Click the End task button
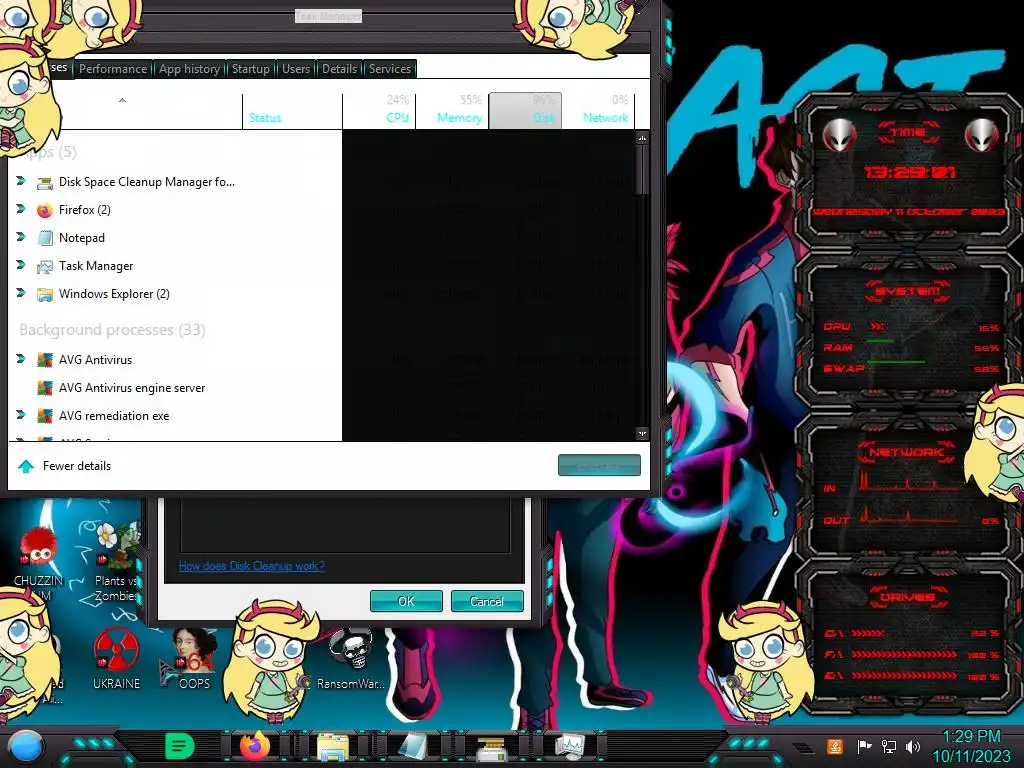The image size is (1024, 768). 599,466
